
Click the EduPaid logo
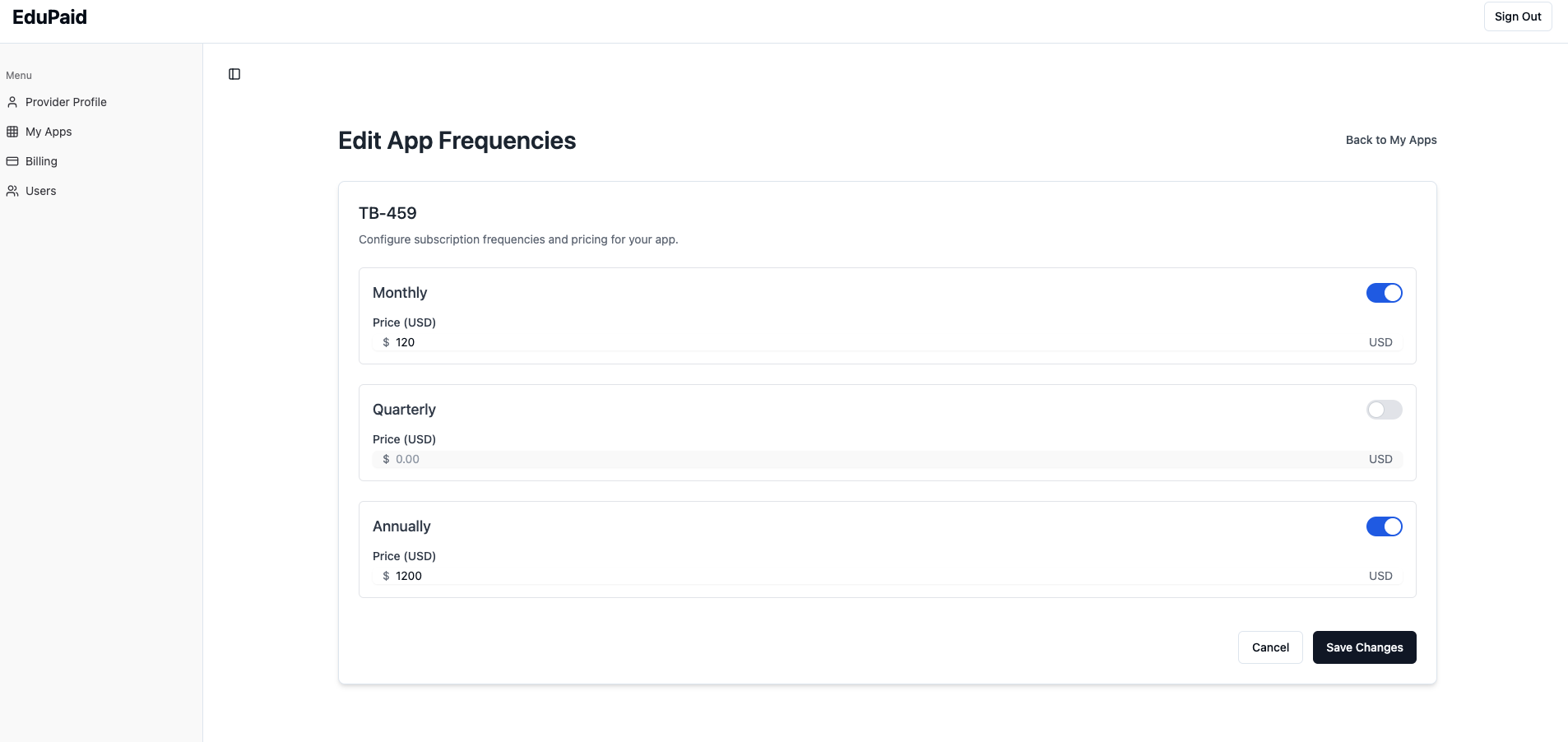tap(49, 17)
